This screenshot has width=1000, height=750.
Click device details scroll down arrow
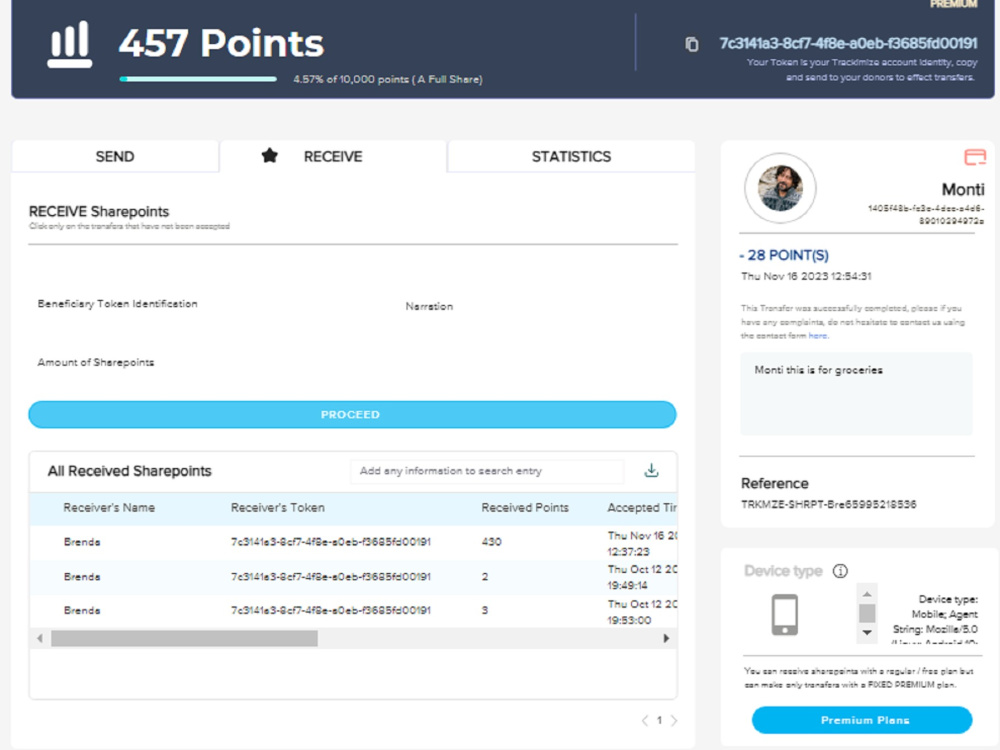tap(867, 633)
